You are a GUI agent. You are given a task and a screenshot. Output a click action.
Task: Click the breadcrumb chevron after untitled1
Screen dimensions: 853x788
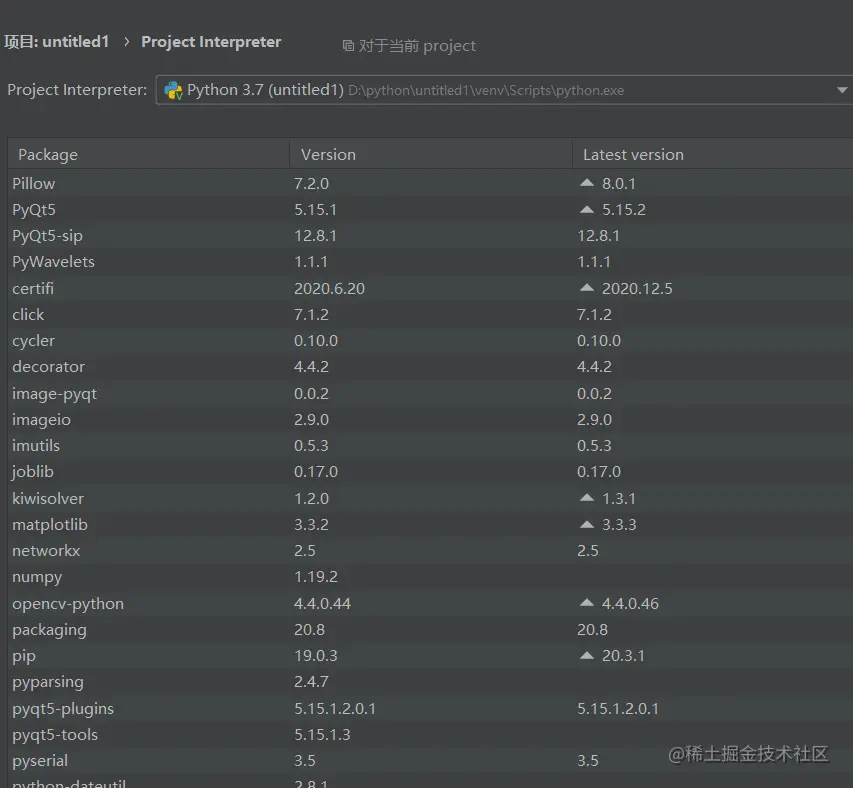126,42
